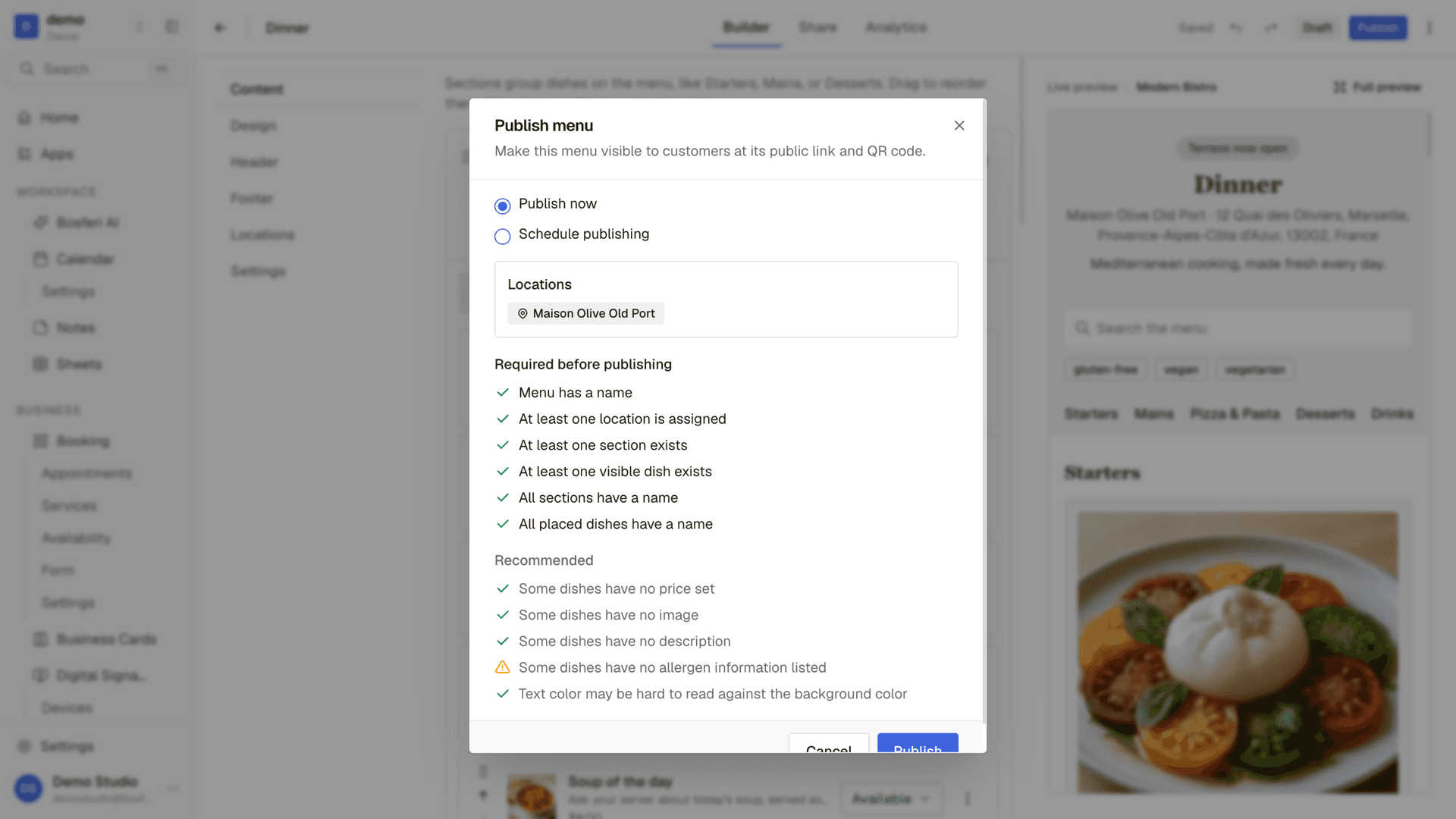Open Full preview of the menu

tap(1377, 87)
